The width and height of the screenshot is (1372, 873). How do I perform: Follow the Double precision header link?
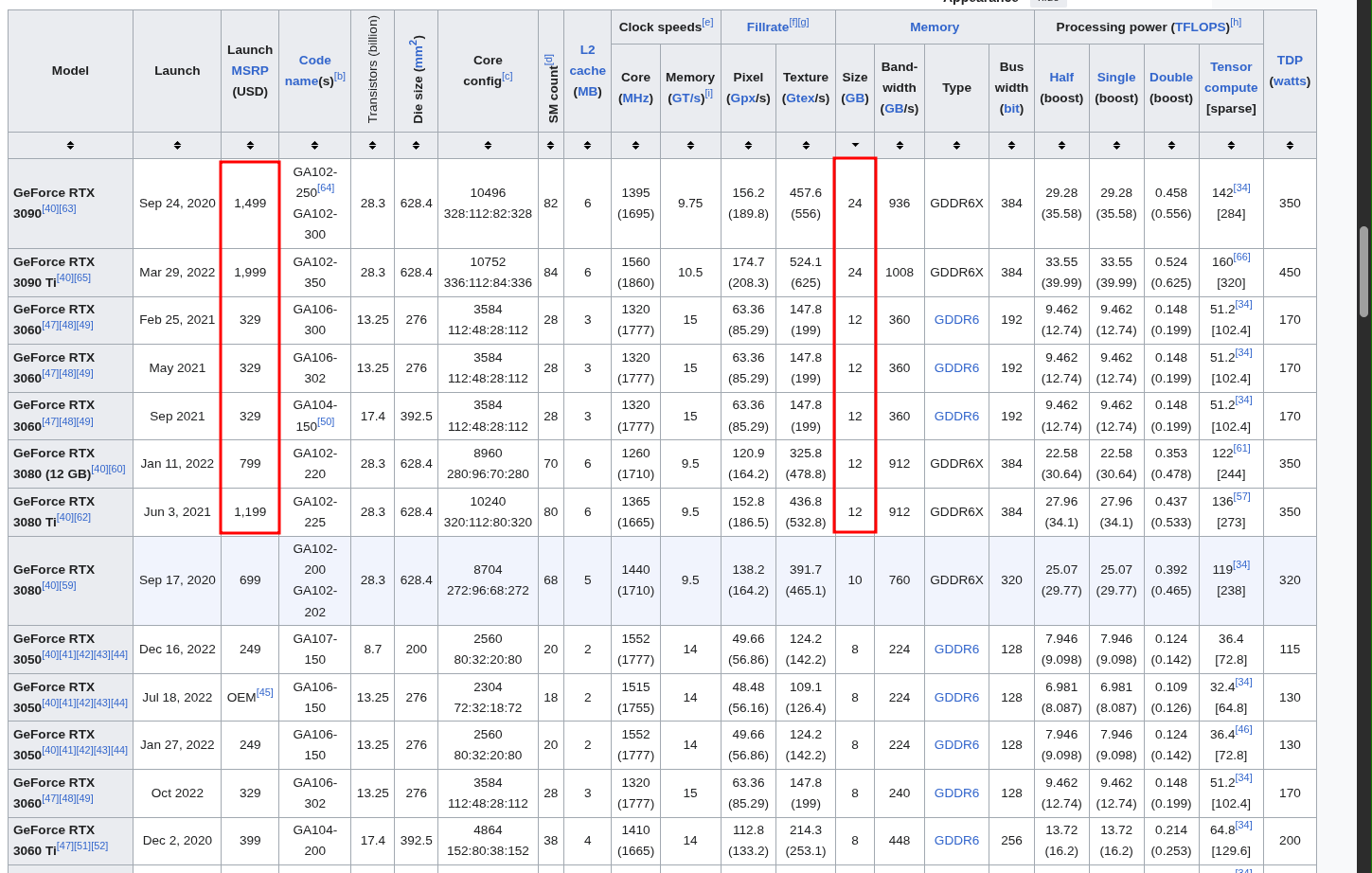pos(1171,78)
